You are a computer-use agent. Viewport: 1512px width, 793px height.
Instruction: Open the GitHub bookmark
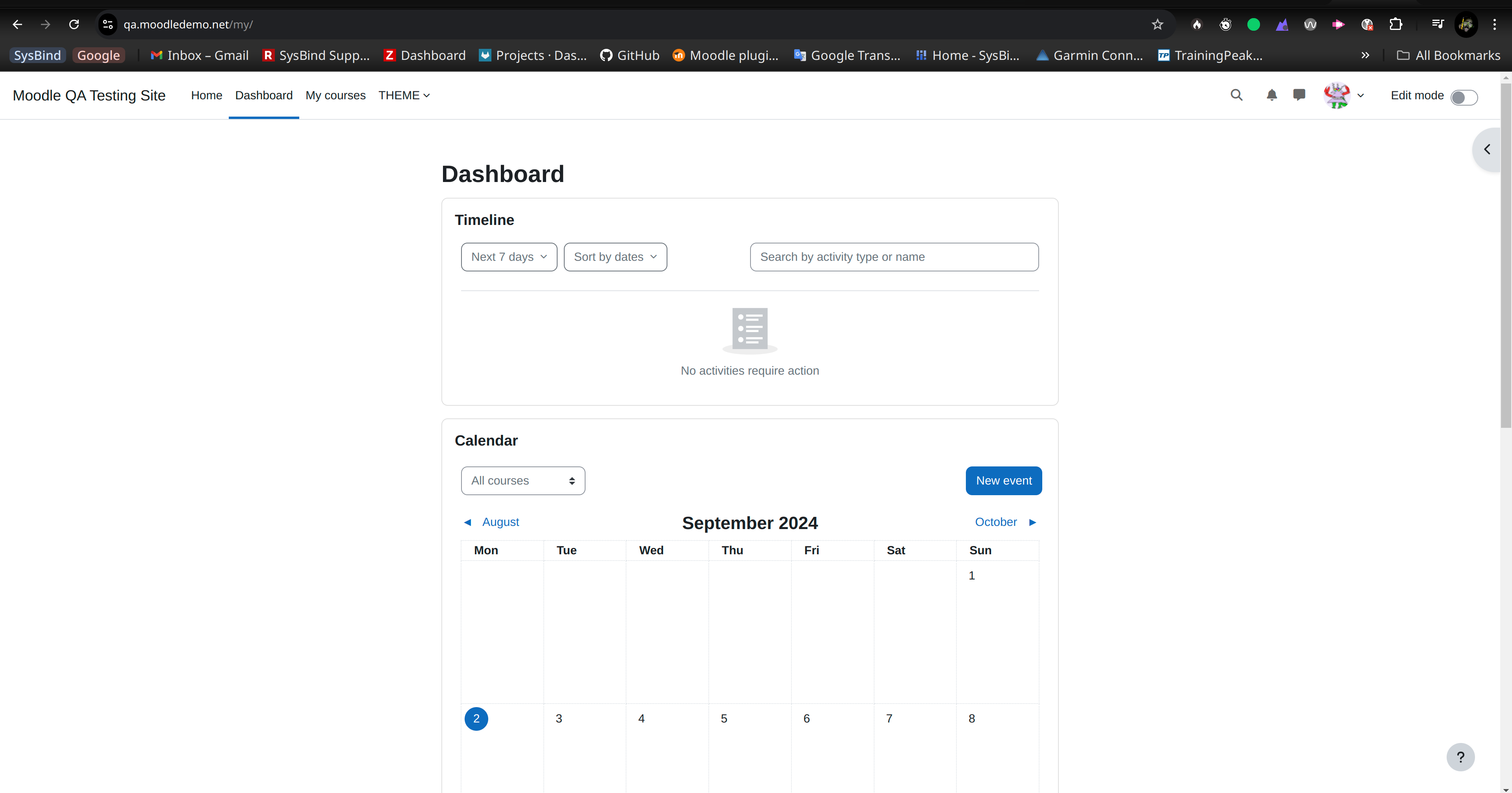[x=630, y=55]
